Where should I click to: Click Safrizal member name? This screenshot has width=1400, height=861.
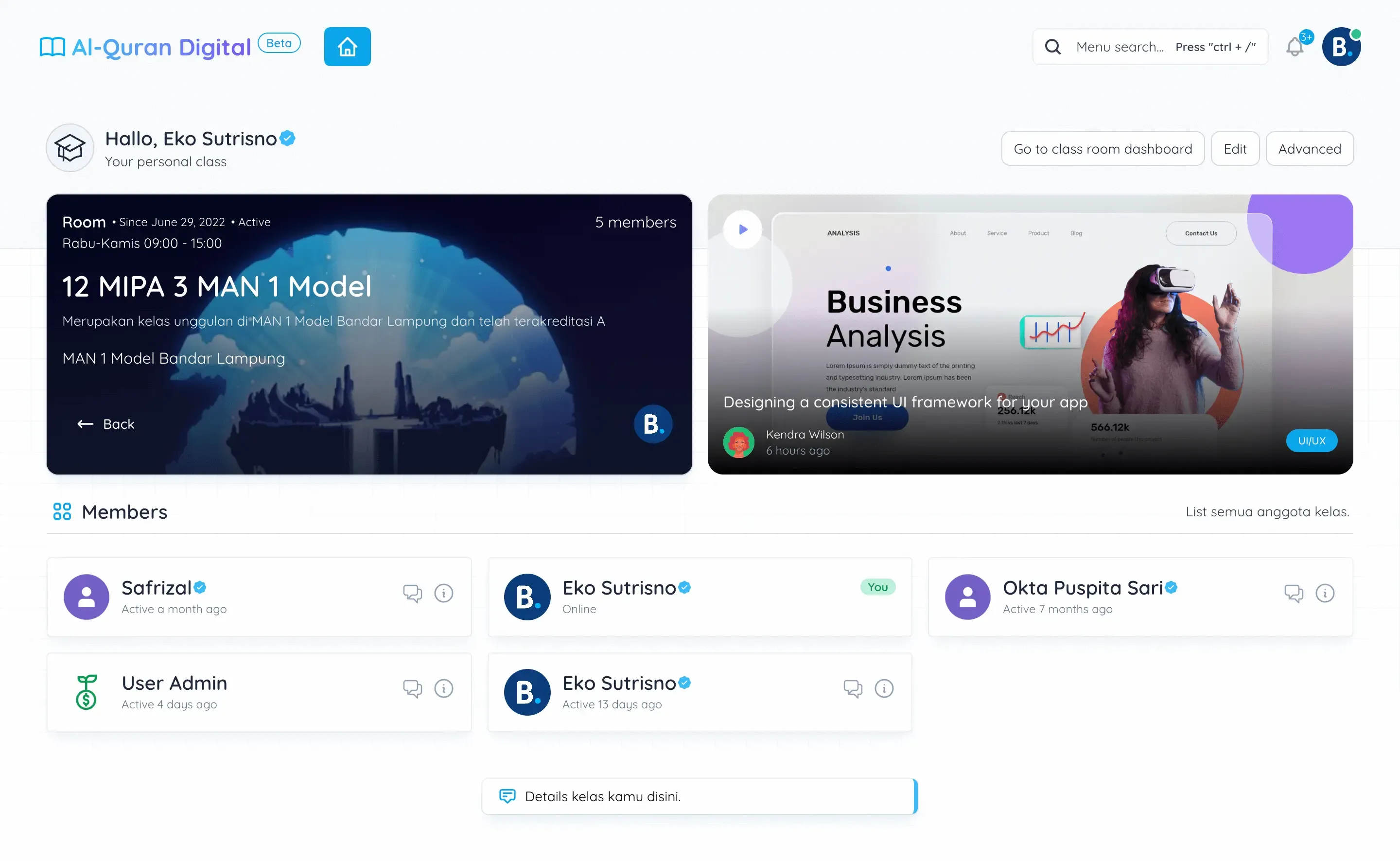tap(157, 588)
